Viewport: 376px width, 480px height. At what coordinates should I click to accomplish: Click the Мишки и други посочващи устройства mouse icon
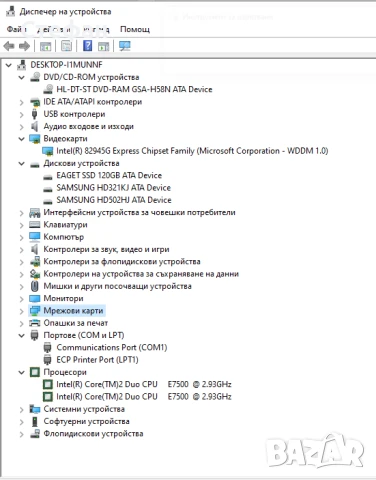(x=34, y=286)
